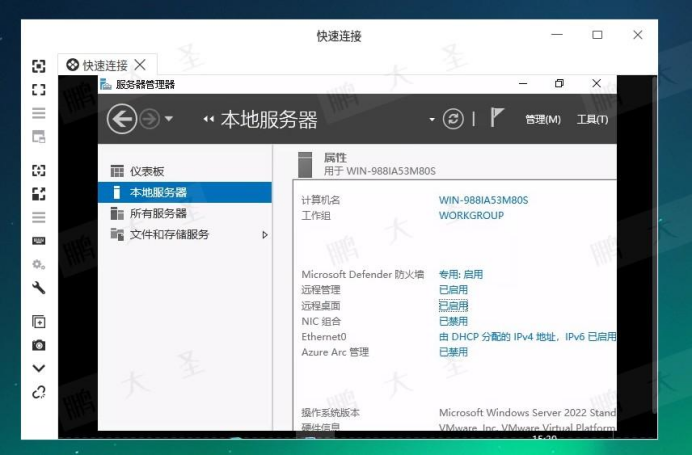
Task: Click the 计算机名 label
Action: click(321, 200)
